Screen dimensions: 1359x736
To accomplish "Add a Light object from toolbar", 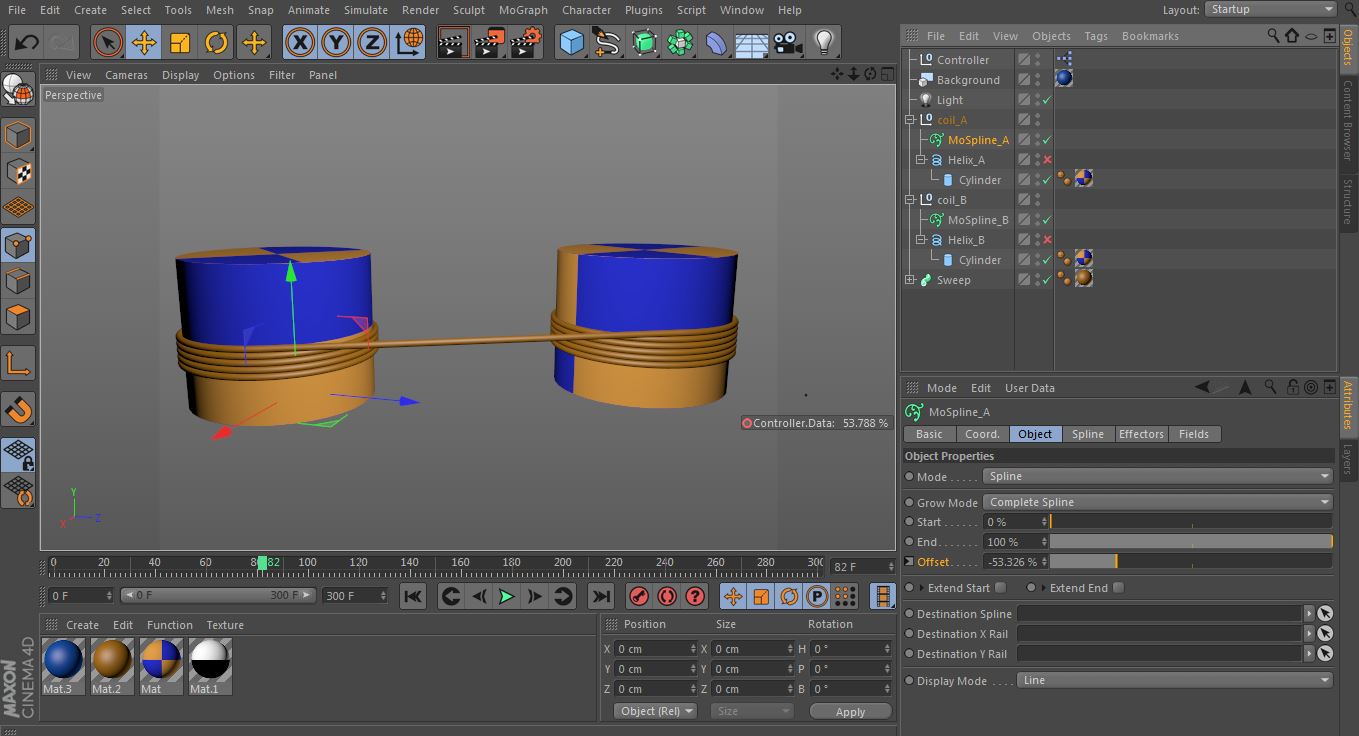I will (823, 43).
